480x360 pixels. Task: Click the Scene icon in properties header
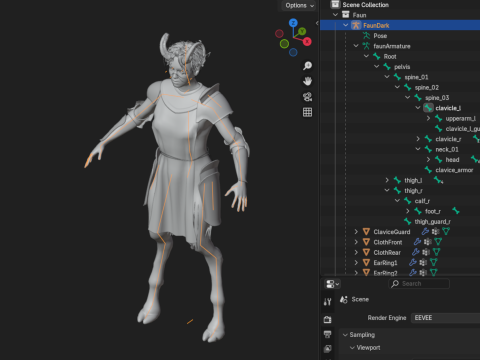click(x=344, y=299)
